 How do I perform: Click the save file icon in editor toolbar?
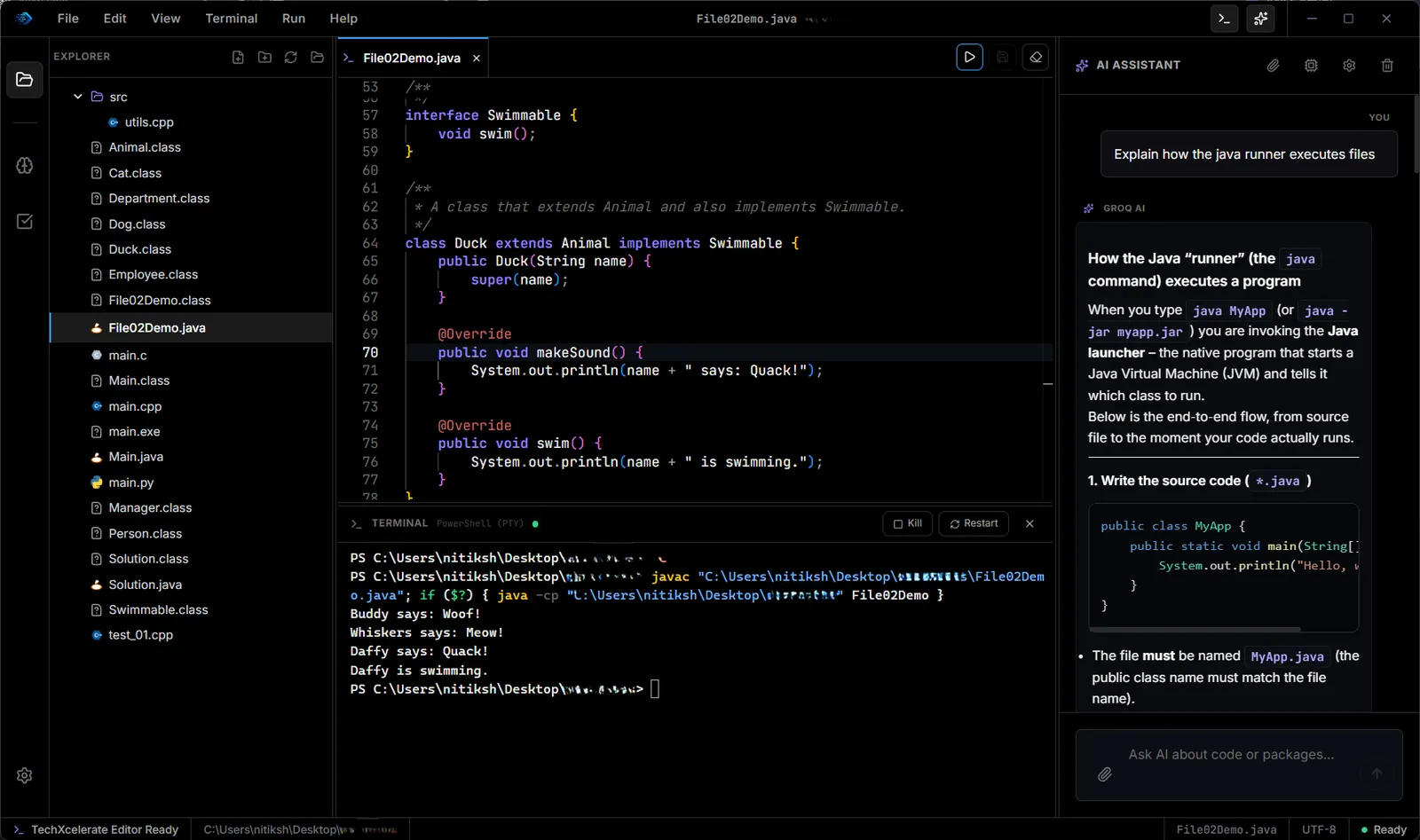click(x=1002, y=57)
